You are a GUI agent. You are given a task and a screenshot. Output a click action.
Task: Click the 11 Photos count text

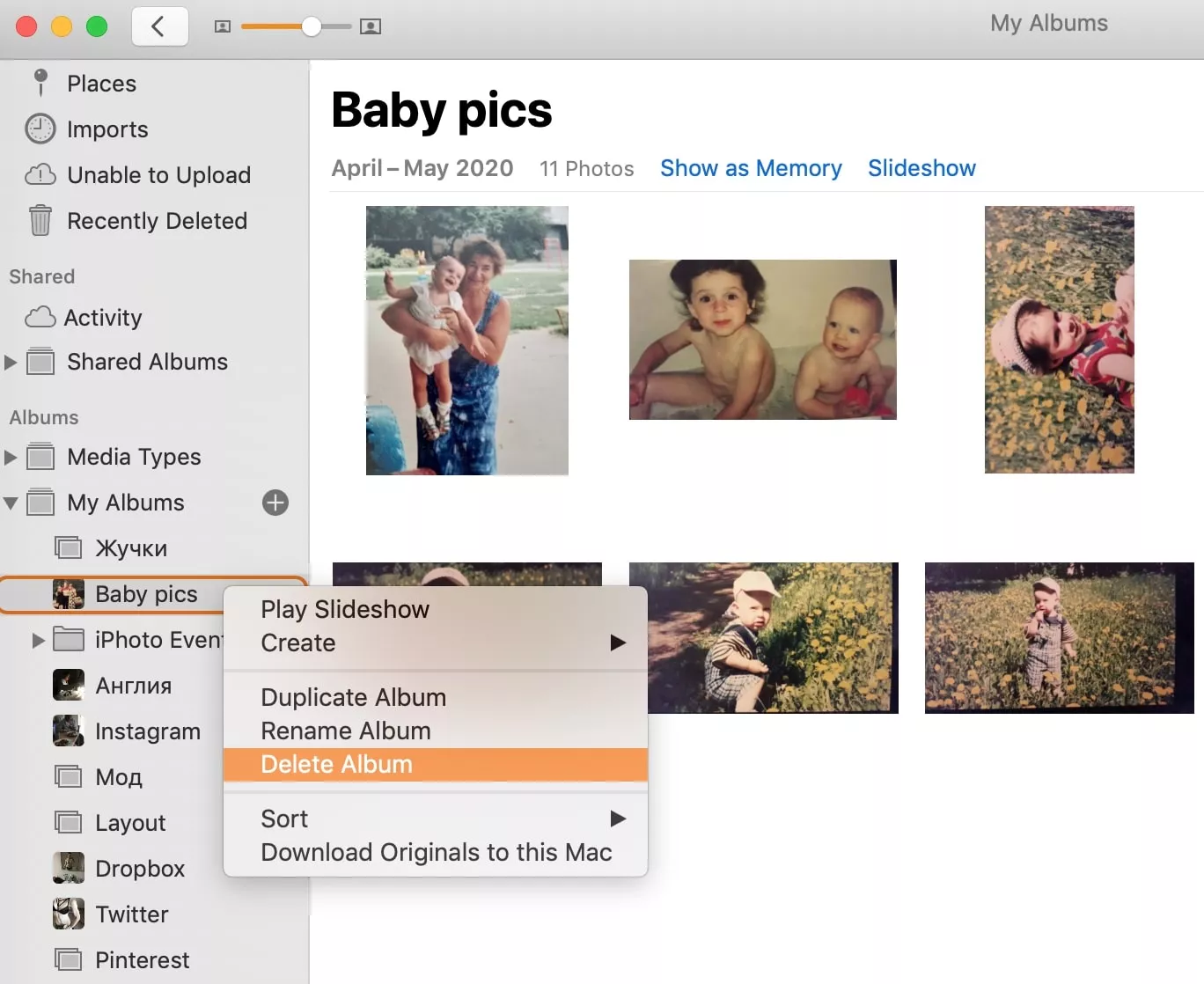pyautogui.click(x=586, y=169)
